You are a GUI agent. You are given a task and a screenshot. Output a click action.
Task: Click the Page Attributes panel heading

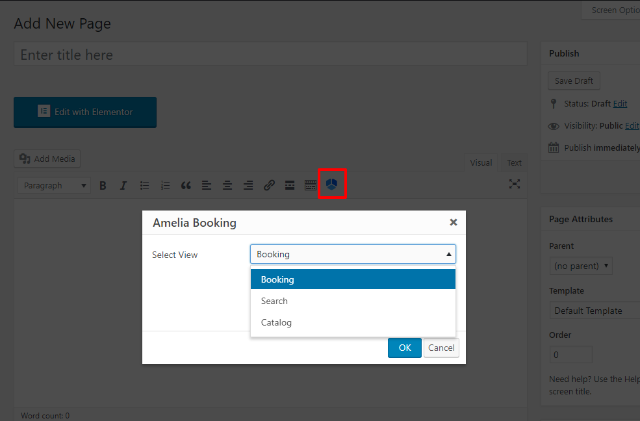point(581,219)
